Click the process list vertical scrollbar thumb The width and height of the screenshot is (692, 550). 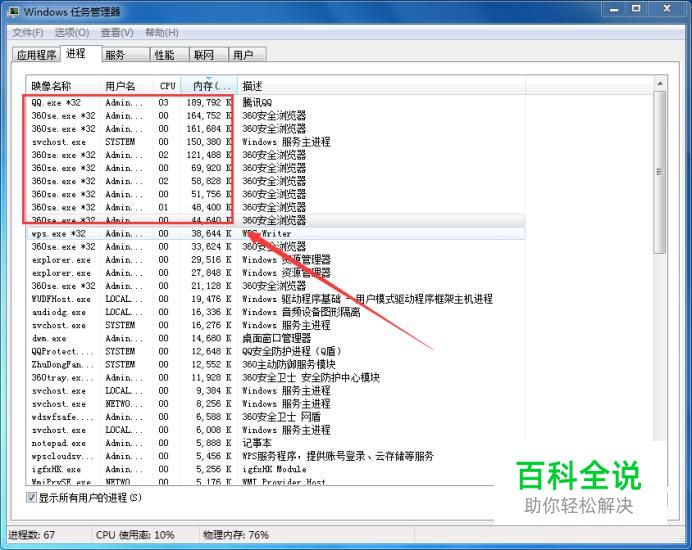pyautogui.click(x=660, y=172)
